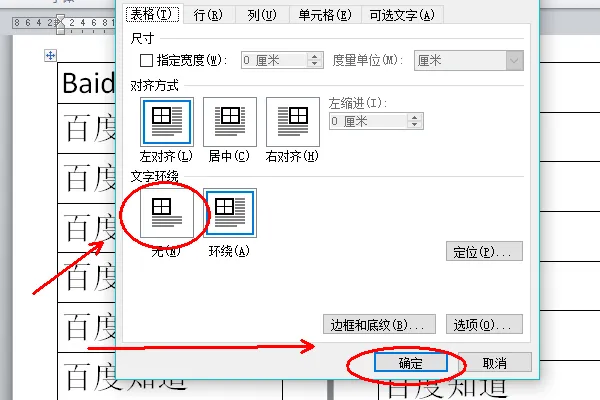Image resolution: width=600 pixels, height=400 pixels.
Task: Select the Around text wrapping icon
Action: click(230, 213)
